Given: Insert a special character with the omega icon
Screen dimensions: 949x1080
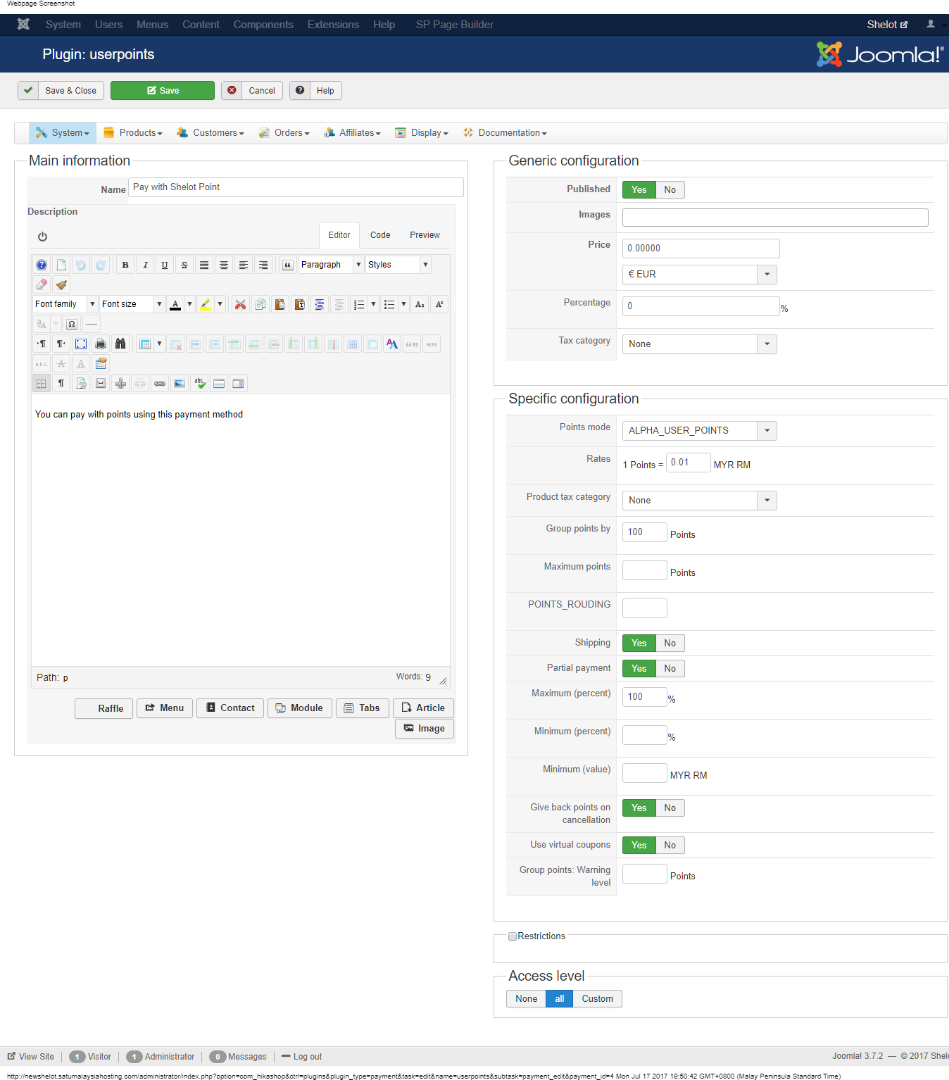Looking at the screenshot, I should coord(72,324).
